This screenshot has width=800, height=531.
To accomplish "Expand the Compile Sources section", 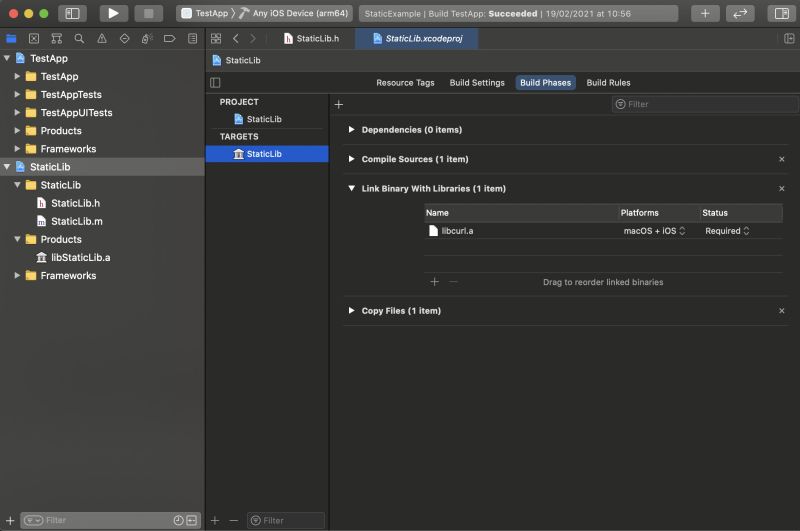I will click(x=352, y=159).
